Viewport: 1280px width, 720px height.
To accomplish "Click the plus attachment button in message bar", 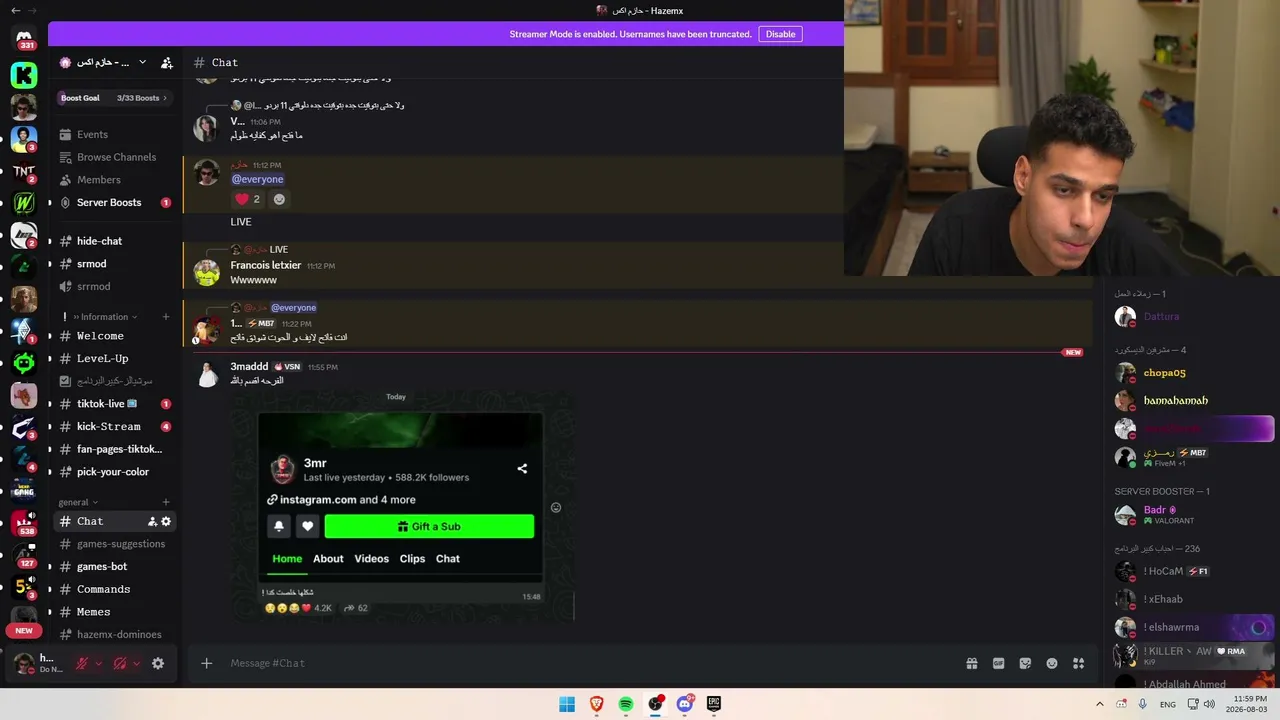I will click(x=207, y=663).
